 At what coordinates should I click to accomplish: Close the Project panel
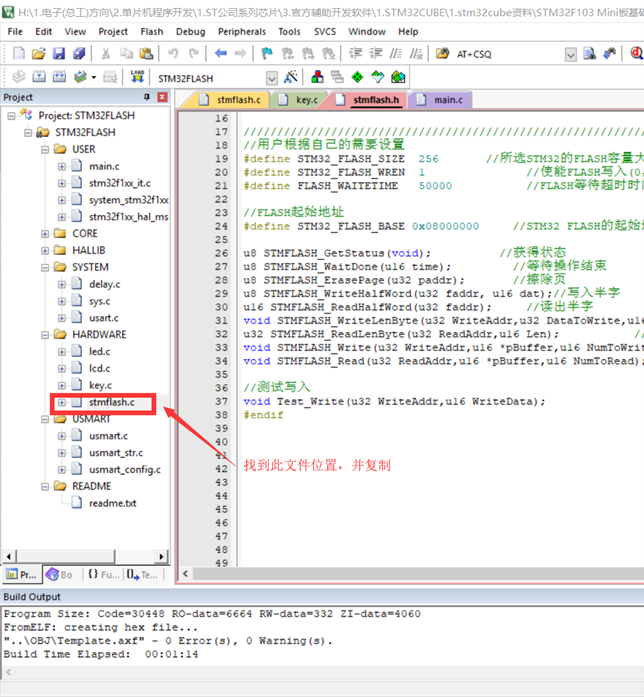(163, 97)
